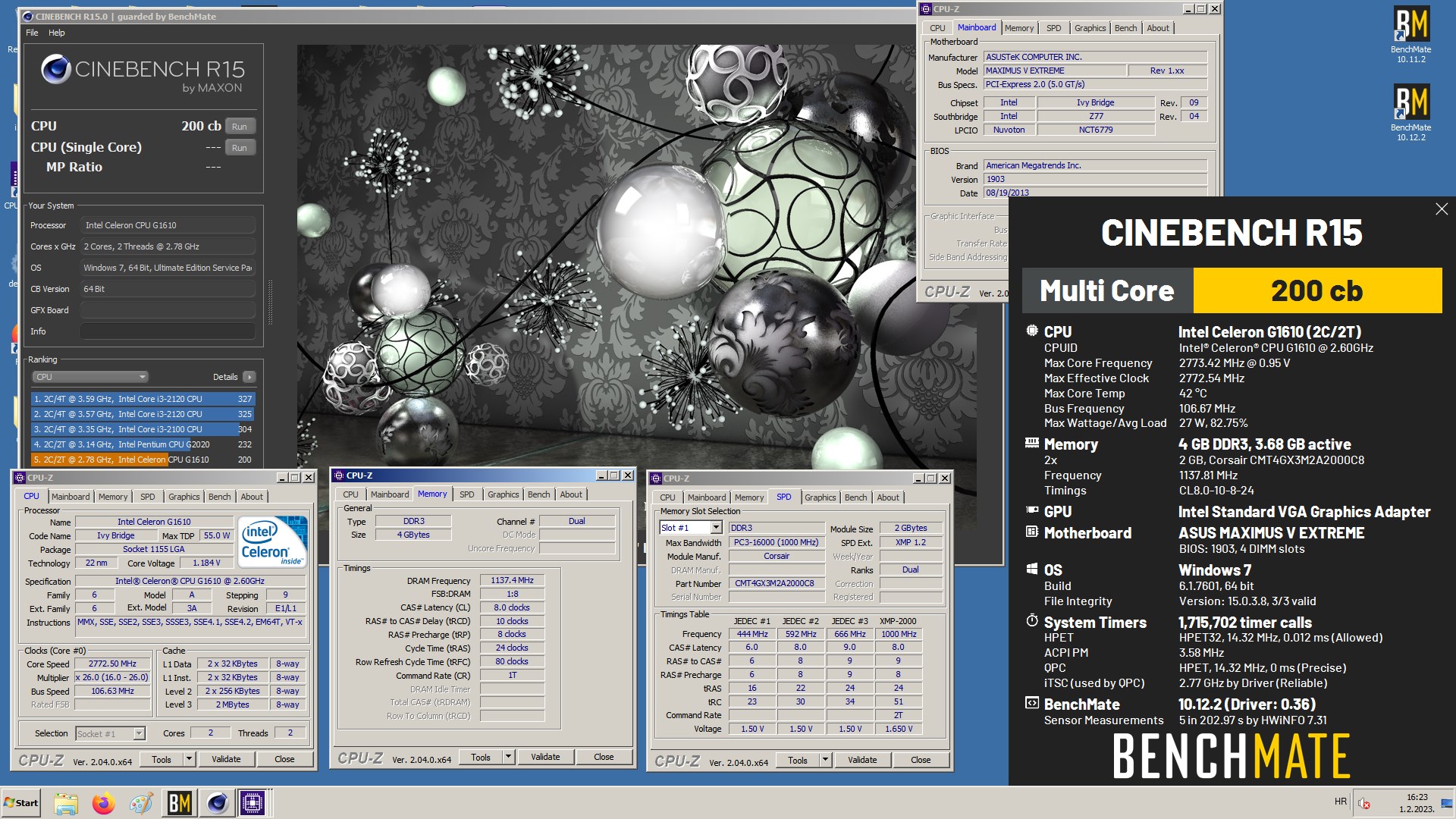Click Validate in CPU-Z Memory window
This screenshot has width=1456, height=819.
(545, 757)
